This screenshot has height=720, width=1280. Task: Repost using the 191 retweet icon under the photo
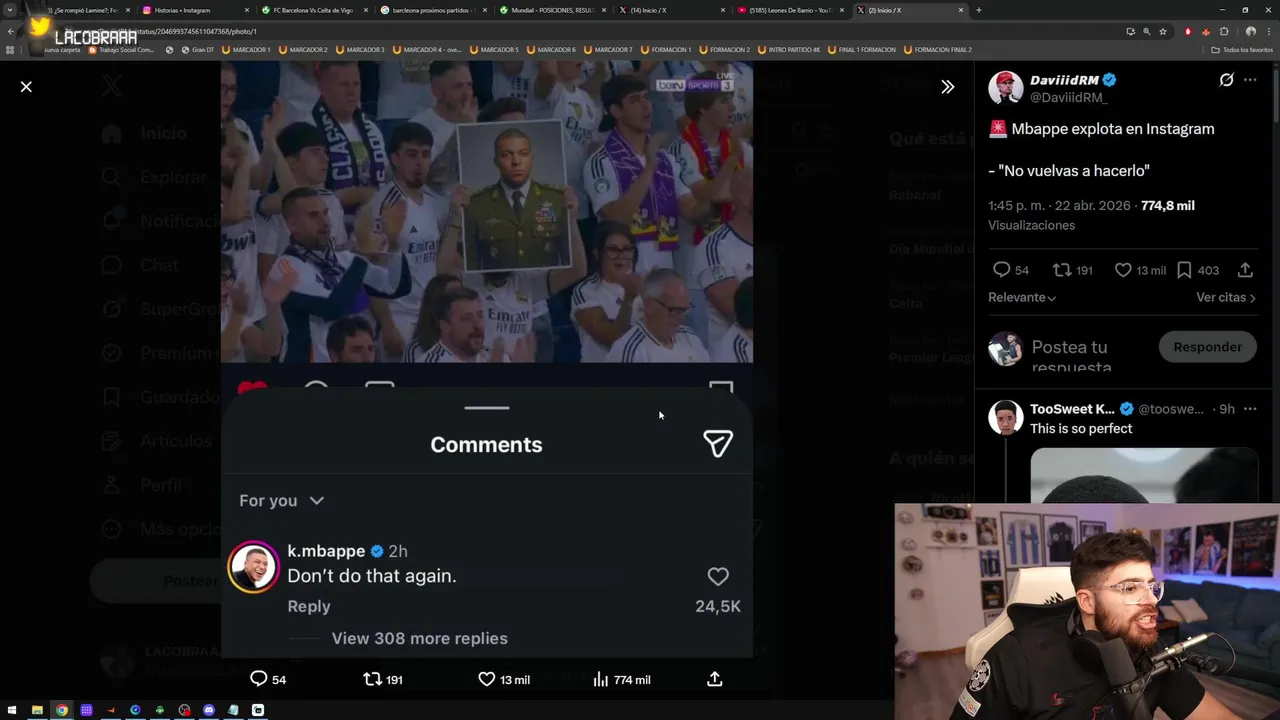tap(382, 679)
